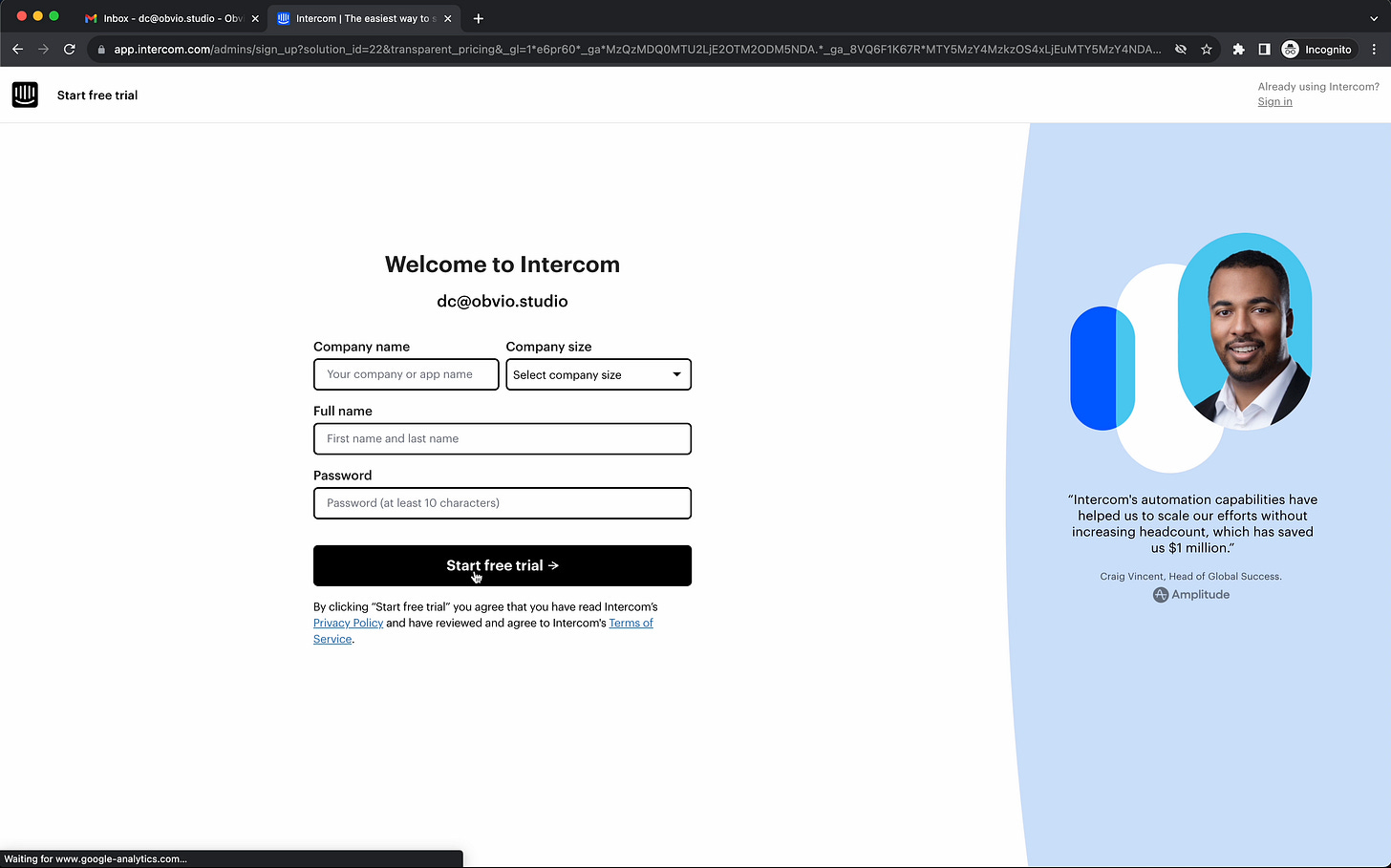Open the Extensions puzzle icon
The height and width of the screenshot is (868, 1391).
click(x=1238, y=50)
